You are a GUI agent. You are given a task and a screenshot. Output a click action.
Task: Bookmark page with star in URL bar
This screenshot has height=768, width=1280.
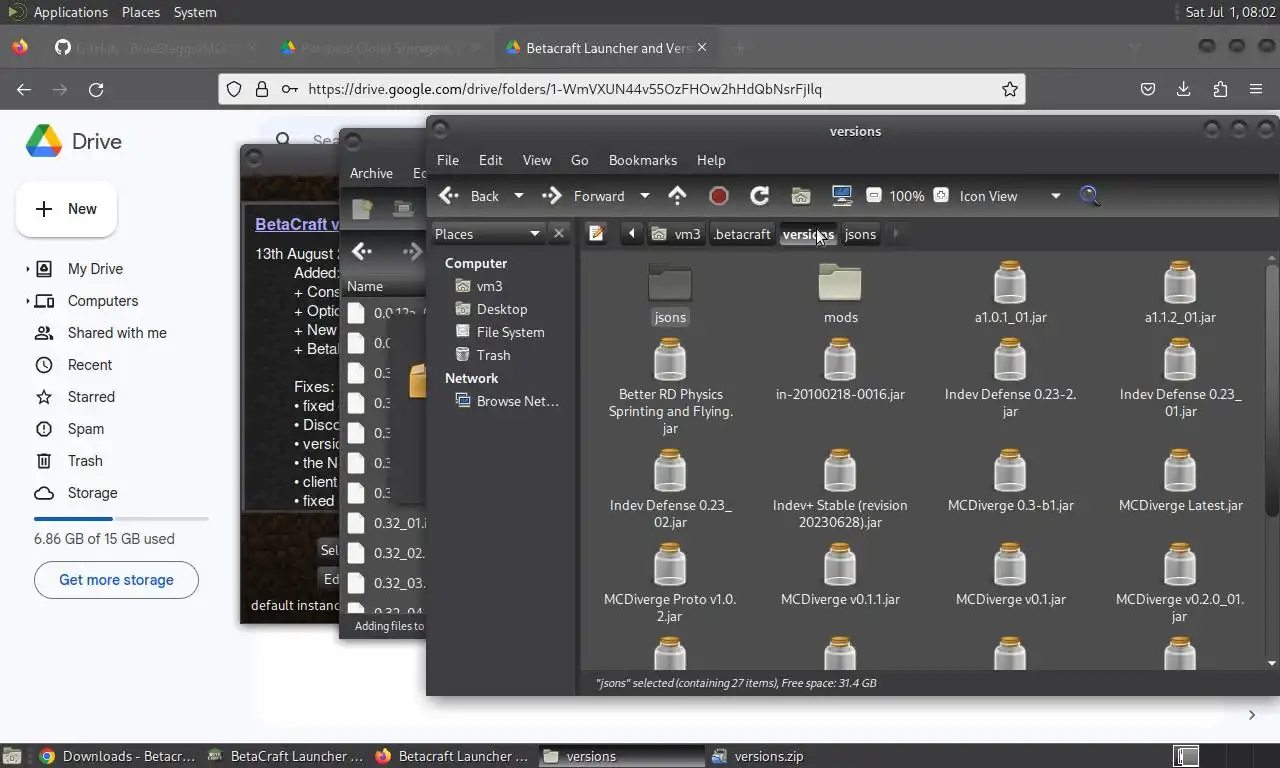click(x=1010, y=89)
